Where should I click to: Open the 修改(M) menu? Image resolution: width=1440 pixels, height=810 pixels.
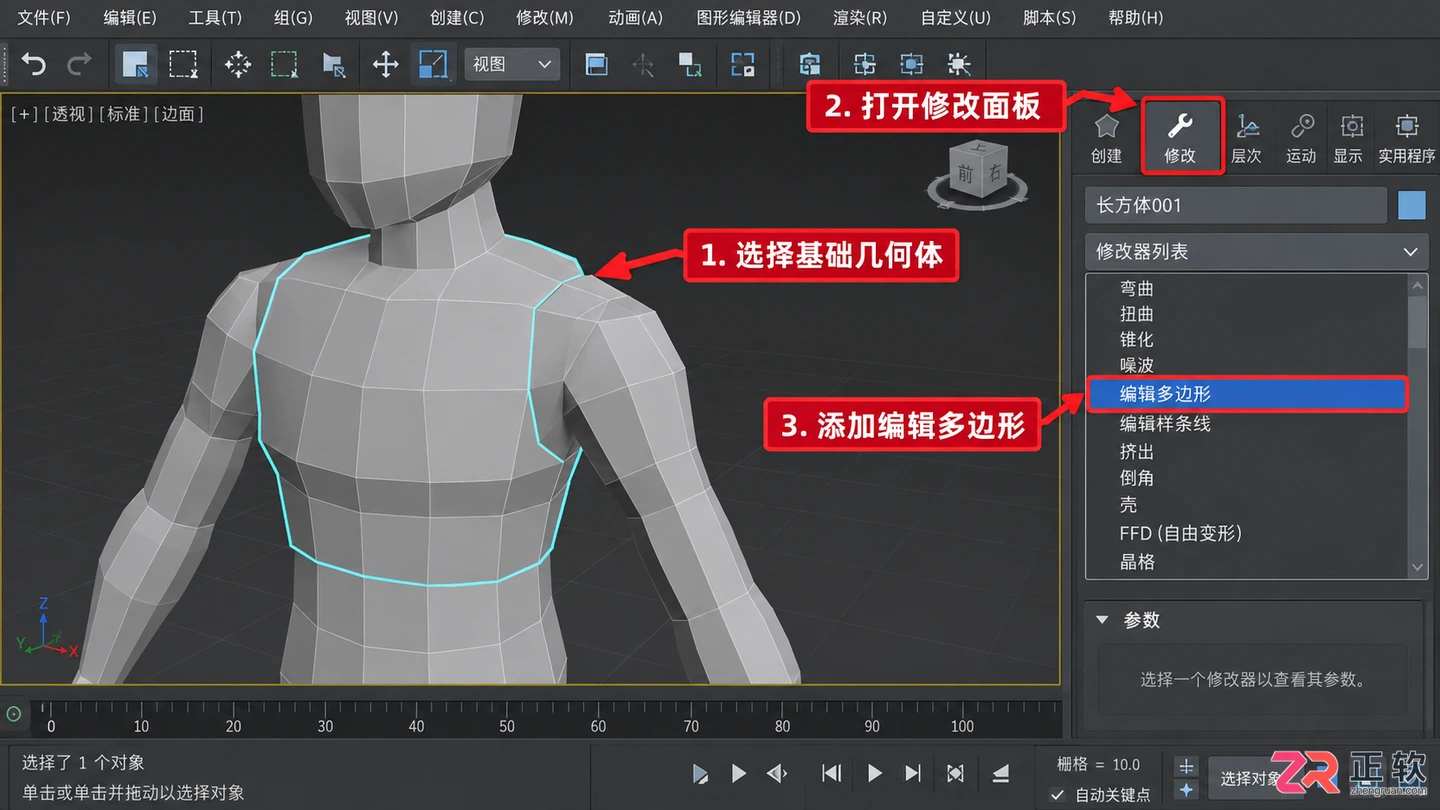[x=545, y=18]
